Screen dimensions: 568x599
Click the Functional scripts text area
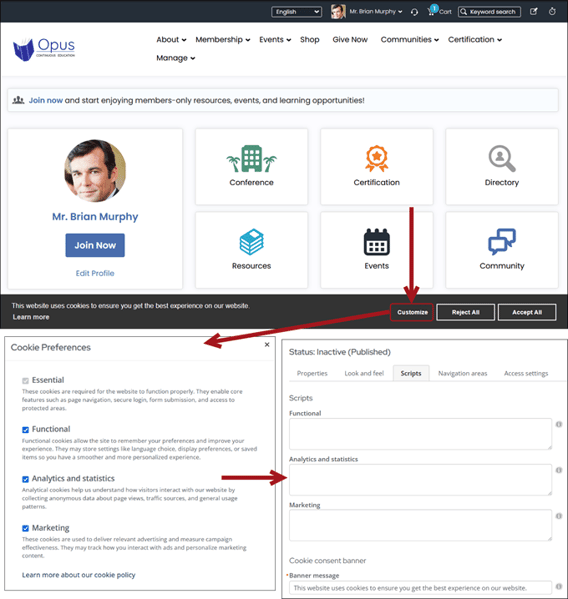pyautogui.click(x=421, y=434)
